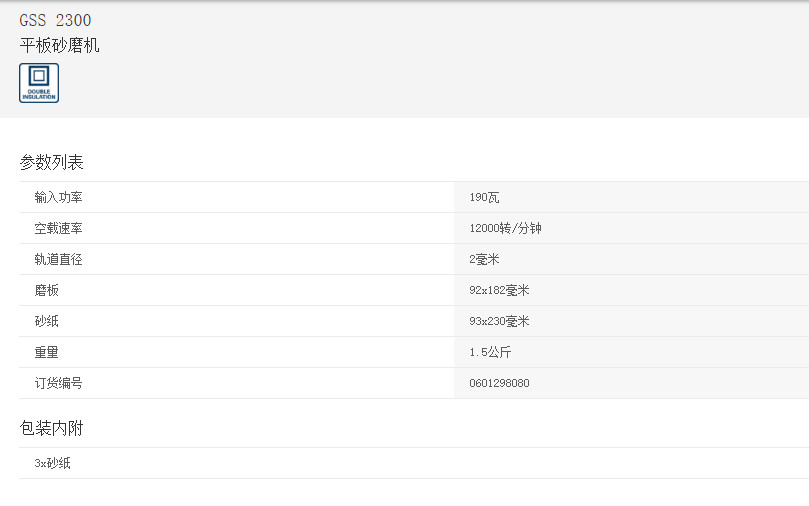Screen dimensions: 809x506
Task: Click the 轨道直径 row label
Action: [58, 260]
